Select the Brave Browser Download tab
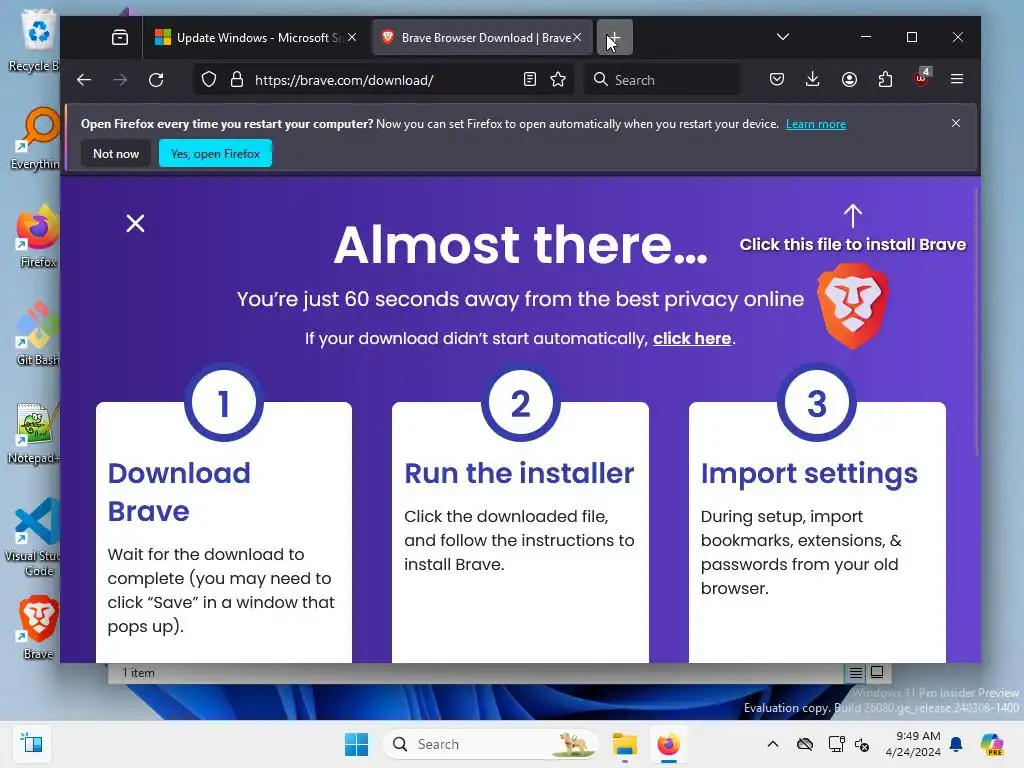1024x768 pixels. coord(482,37)
